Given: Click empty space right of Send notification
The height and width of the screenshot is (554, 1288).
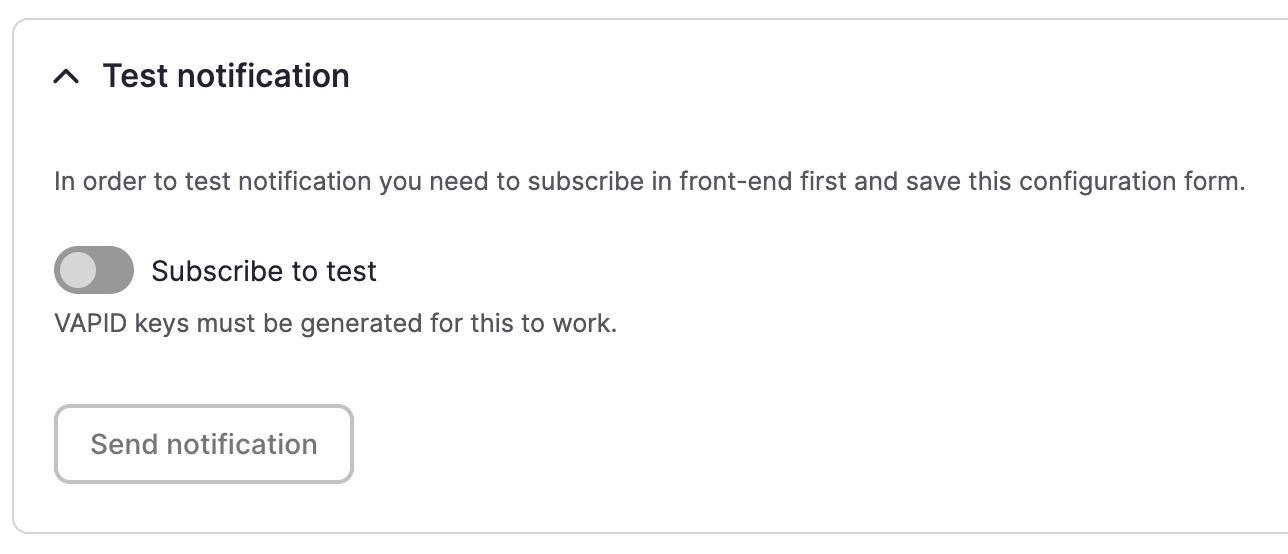Looking at the screenshot, I should coord(700,444).
